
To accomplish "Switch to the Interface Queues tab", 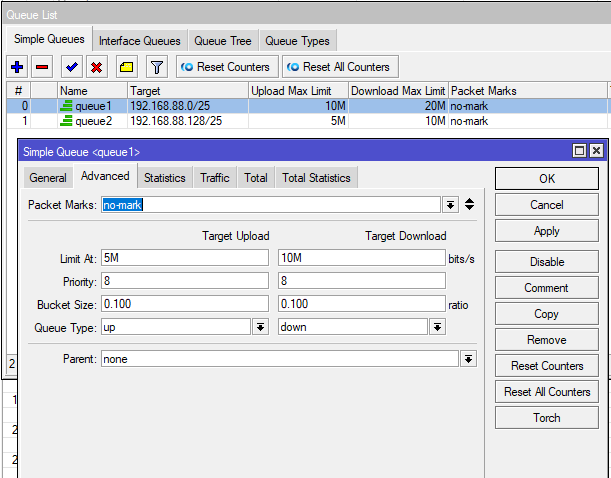I will pyautogui.click(x=139, y=41).
